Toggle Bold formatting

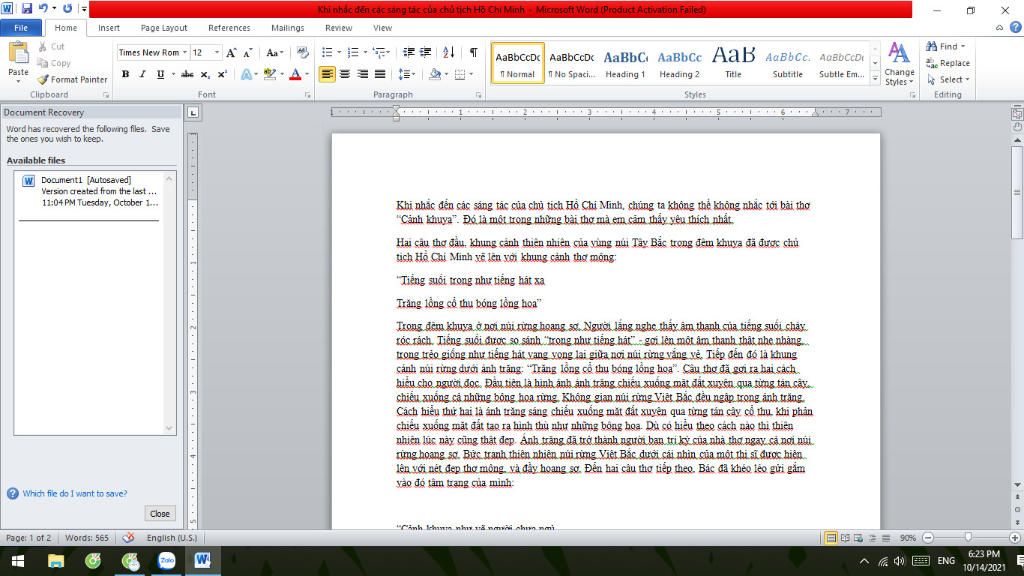click(x=125, y=74)
